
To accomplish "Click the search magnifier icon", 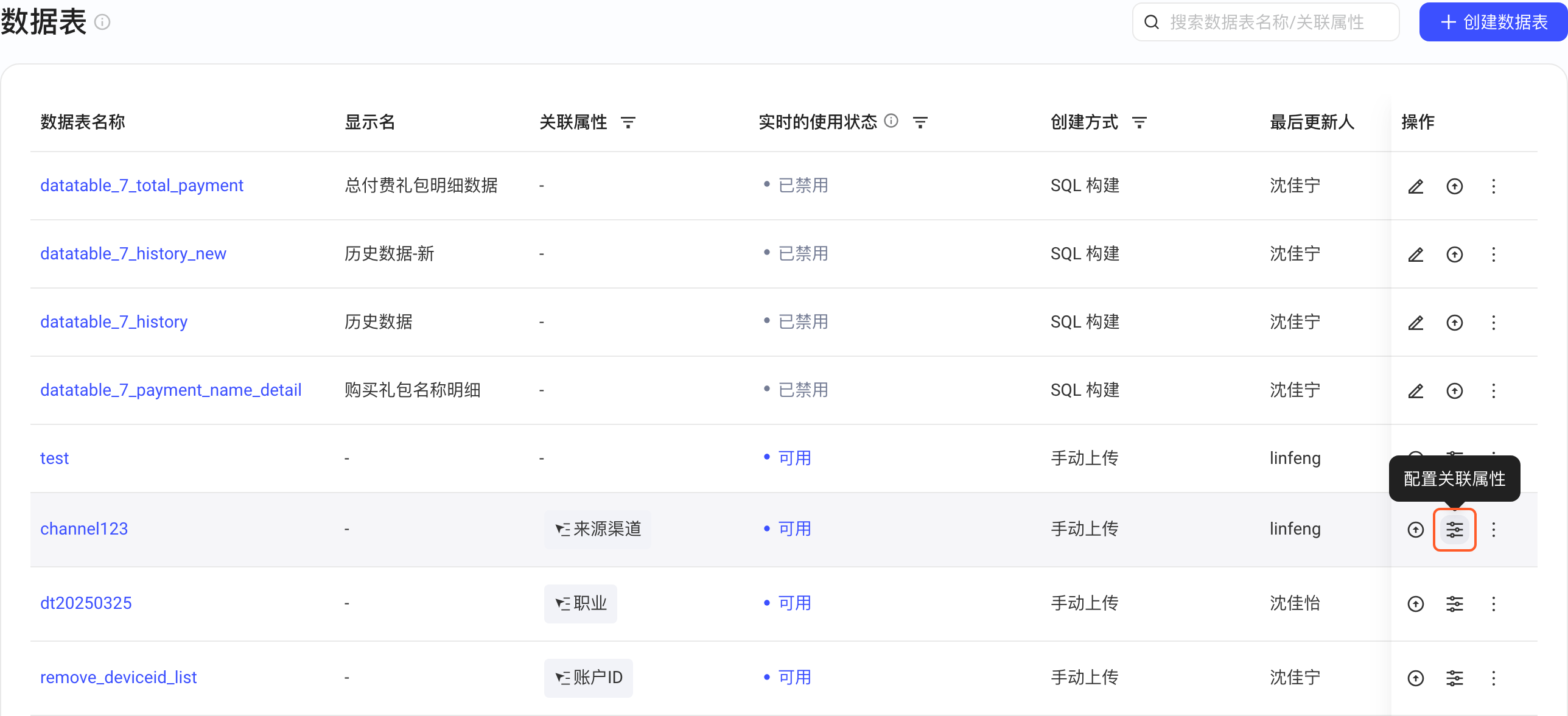I will pos(1152,23).
